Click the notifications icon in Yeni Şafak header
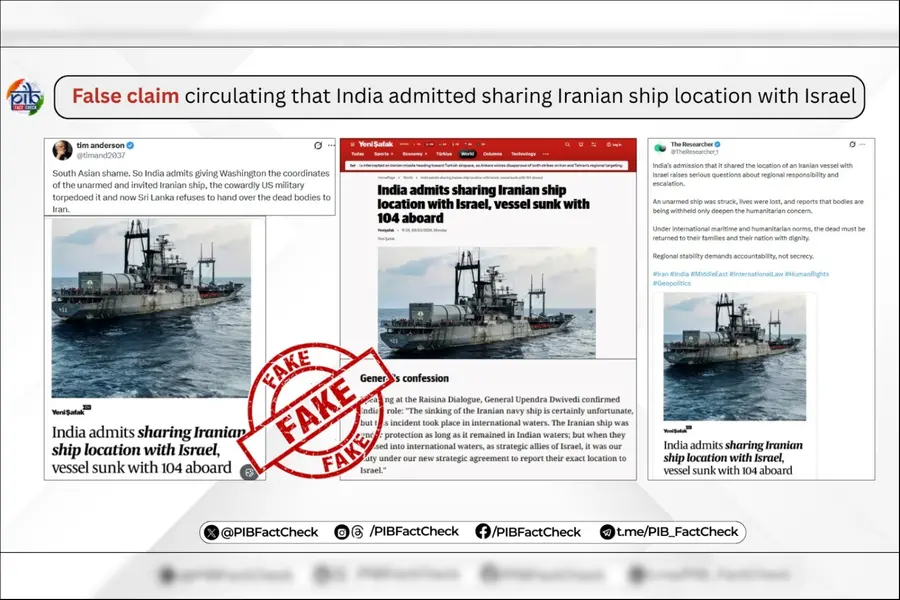This screenshot has width=900, height=600. pyautogui.click(x=581, y=145)
